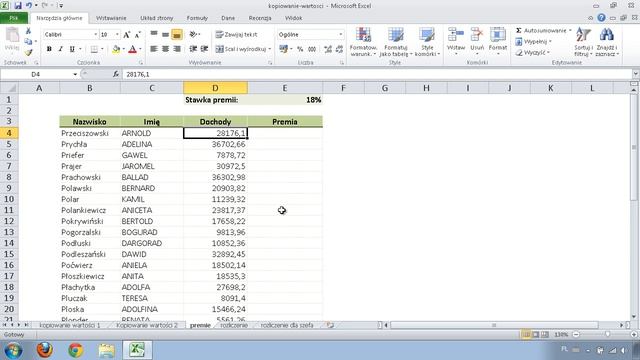Click the Znajdź i zaznacz binoculars icon
The image size is (640, 360).
pyautogui.click(x=607, y=35)
